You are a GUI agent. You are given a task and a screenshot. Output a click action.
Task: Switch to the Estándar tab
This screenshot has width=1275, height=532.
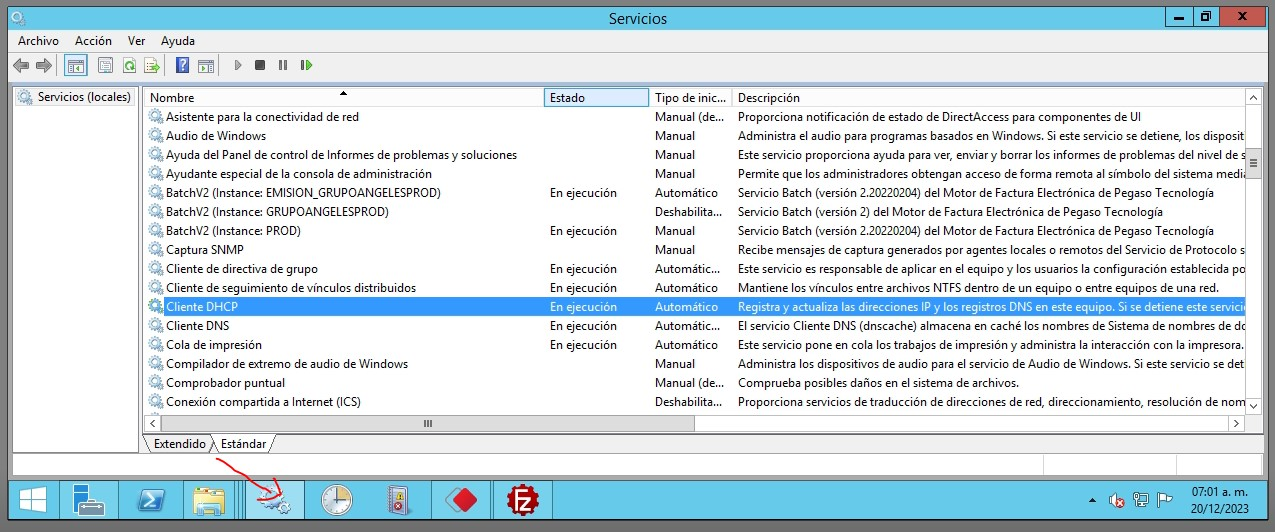click(x=243, y=443)
